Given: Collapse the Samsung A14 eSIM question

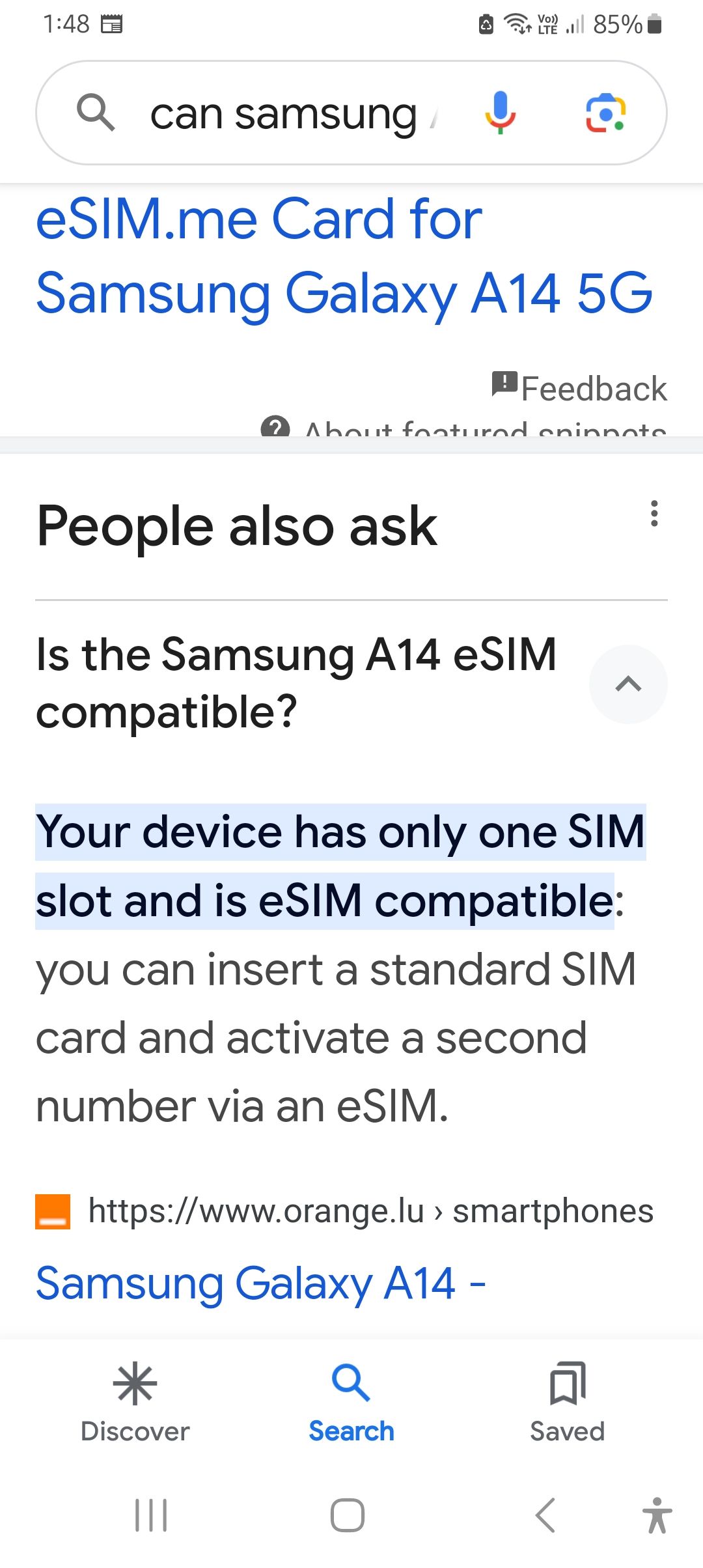Looking at the screenshot, I should (628, 684).
